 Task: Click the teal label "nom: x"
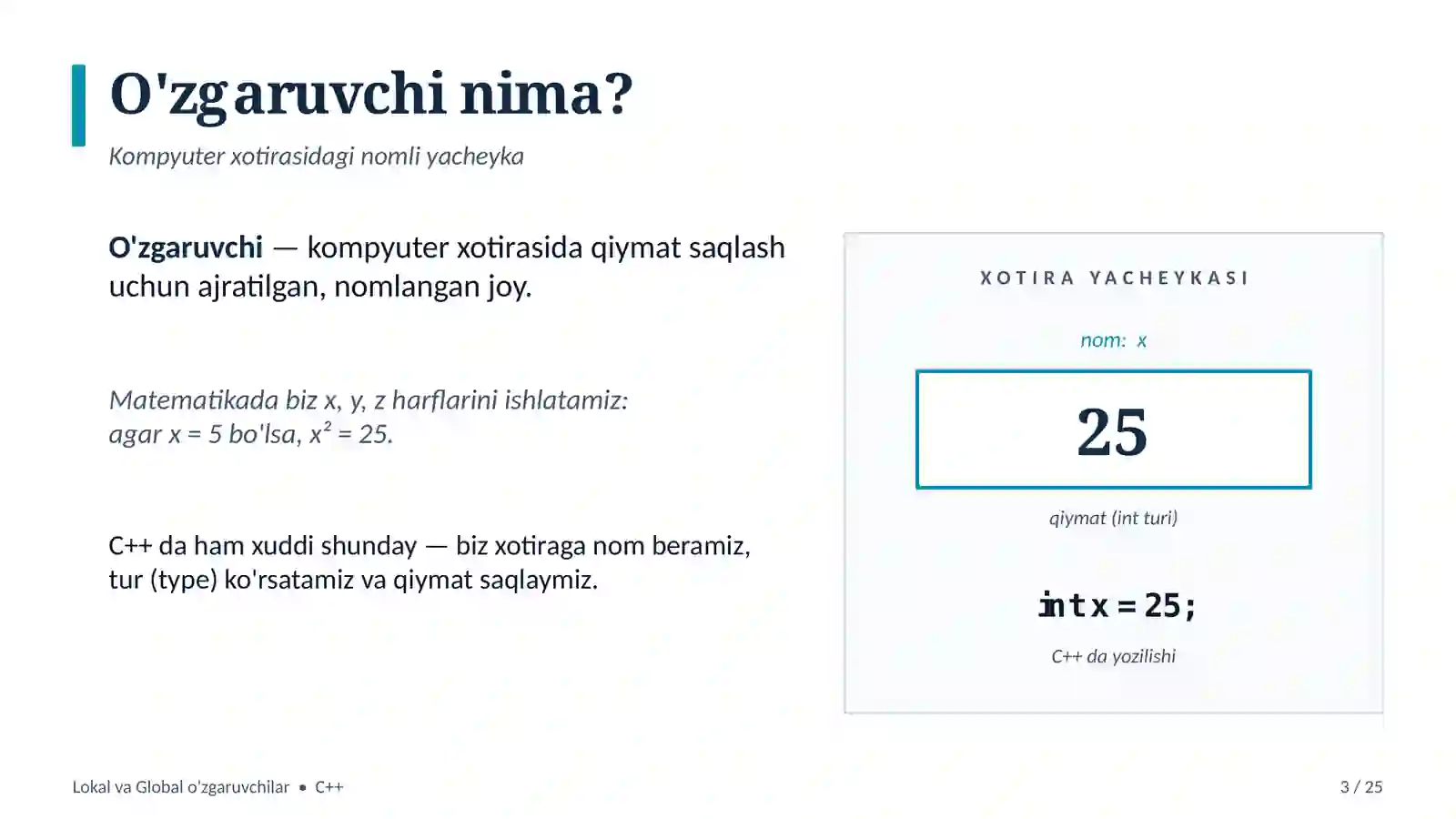coord(1113,340)
